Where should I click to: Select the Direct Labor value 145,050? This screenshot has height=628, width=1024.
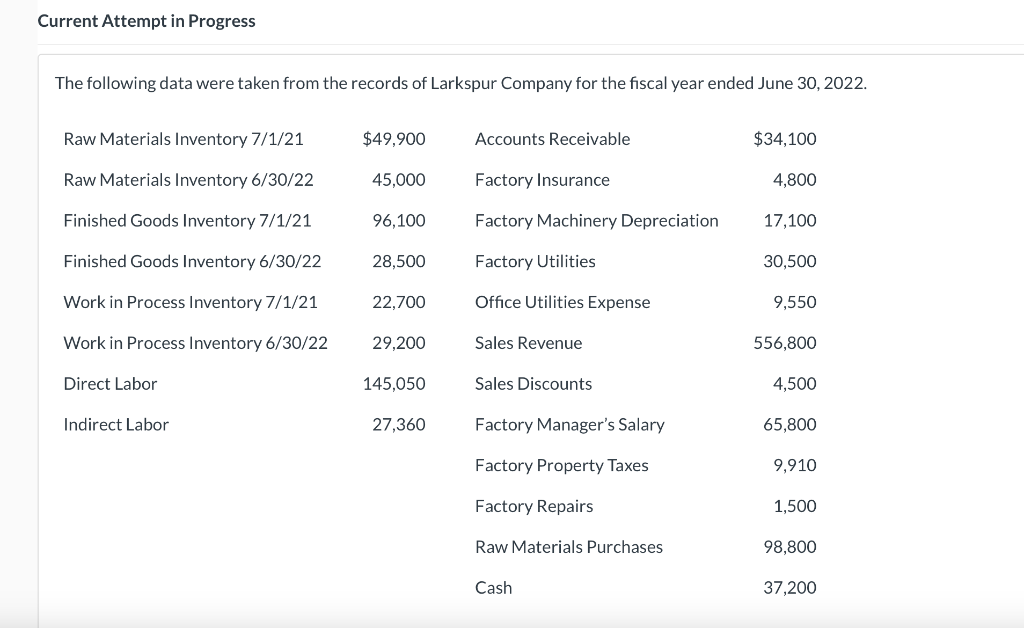[x=394, y=384]
